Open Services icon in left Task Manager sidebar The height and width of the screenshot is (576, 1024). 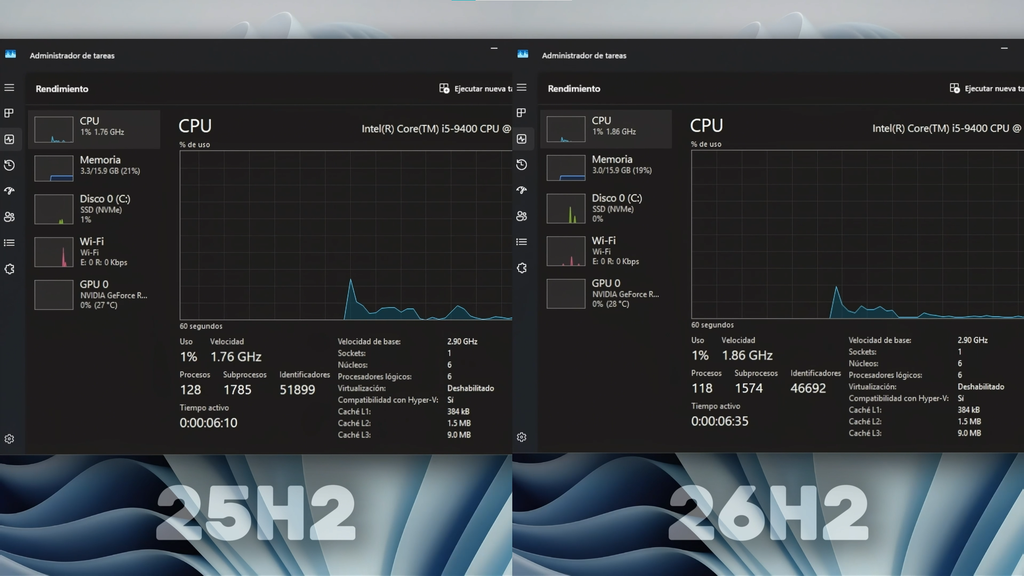pyautogui.click(x=9, y=269)
